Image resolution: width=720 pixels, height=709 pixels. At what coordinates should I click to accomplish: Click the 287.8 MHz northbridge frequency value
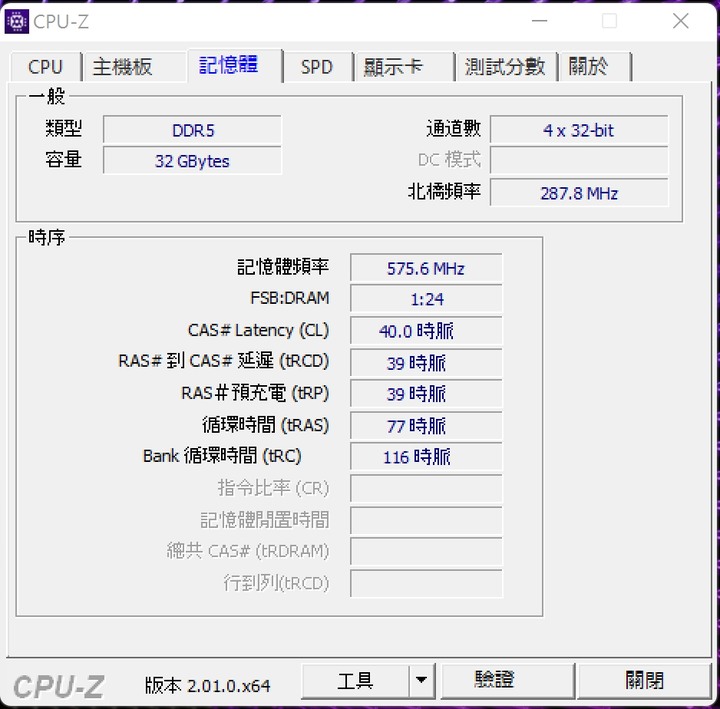[x=579, y=193]
